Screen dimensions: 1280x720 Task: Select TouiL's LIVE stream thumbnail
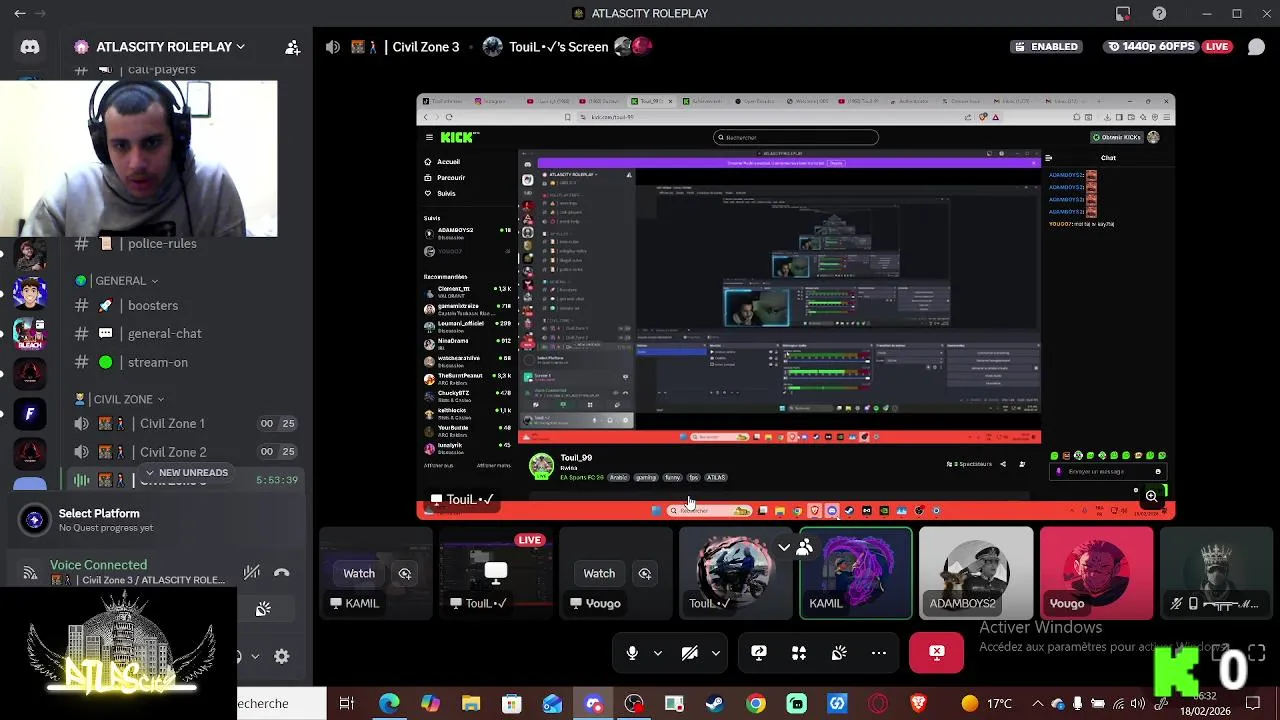pyautogui.click(x=495, y=573)
